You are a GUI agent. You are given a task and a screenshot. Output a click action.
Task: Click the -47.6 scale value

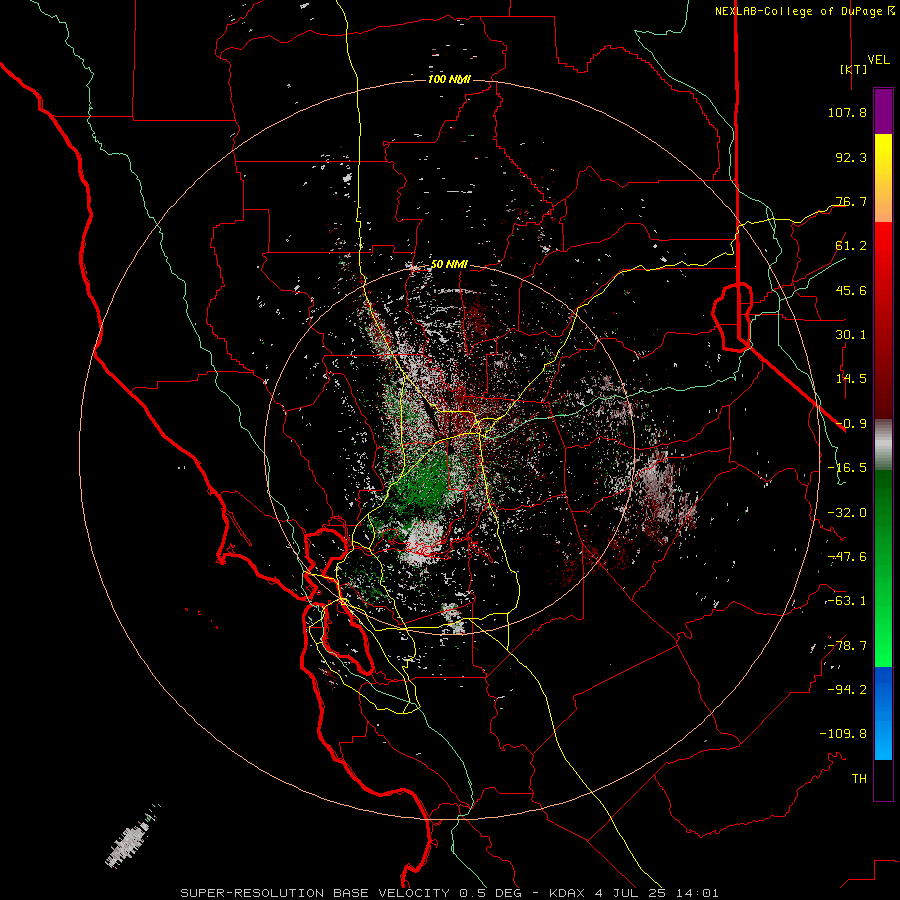pos(847,557)
